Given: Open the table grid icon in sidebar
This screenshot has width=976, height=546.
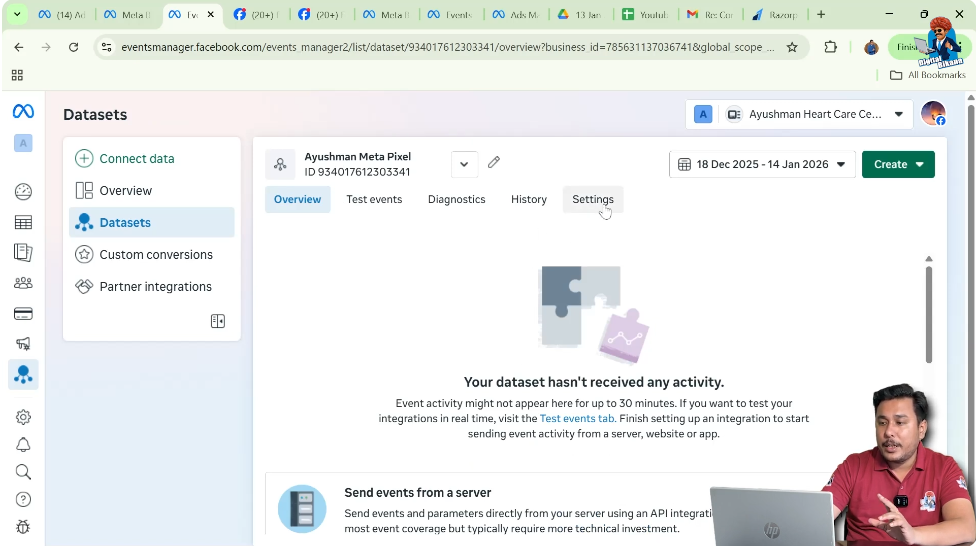Looking at the screenshot, I should [23, 222].
